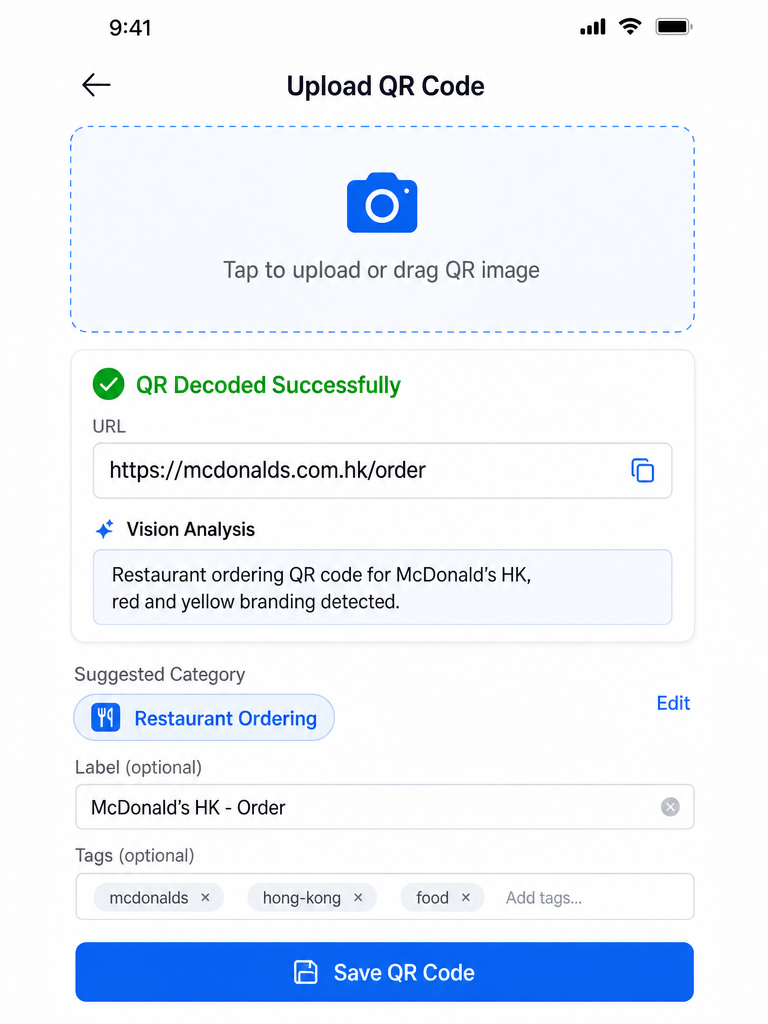This screenshot has height=1024, width=768.
Task: Click the fork and knife category icon
Action: click(105, 718)
